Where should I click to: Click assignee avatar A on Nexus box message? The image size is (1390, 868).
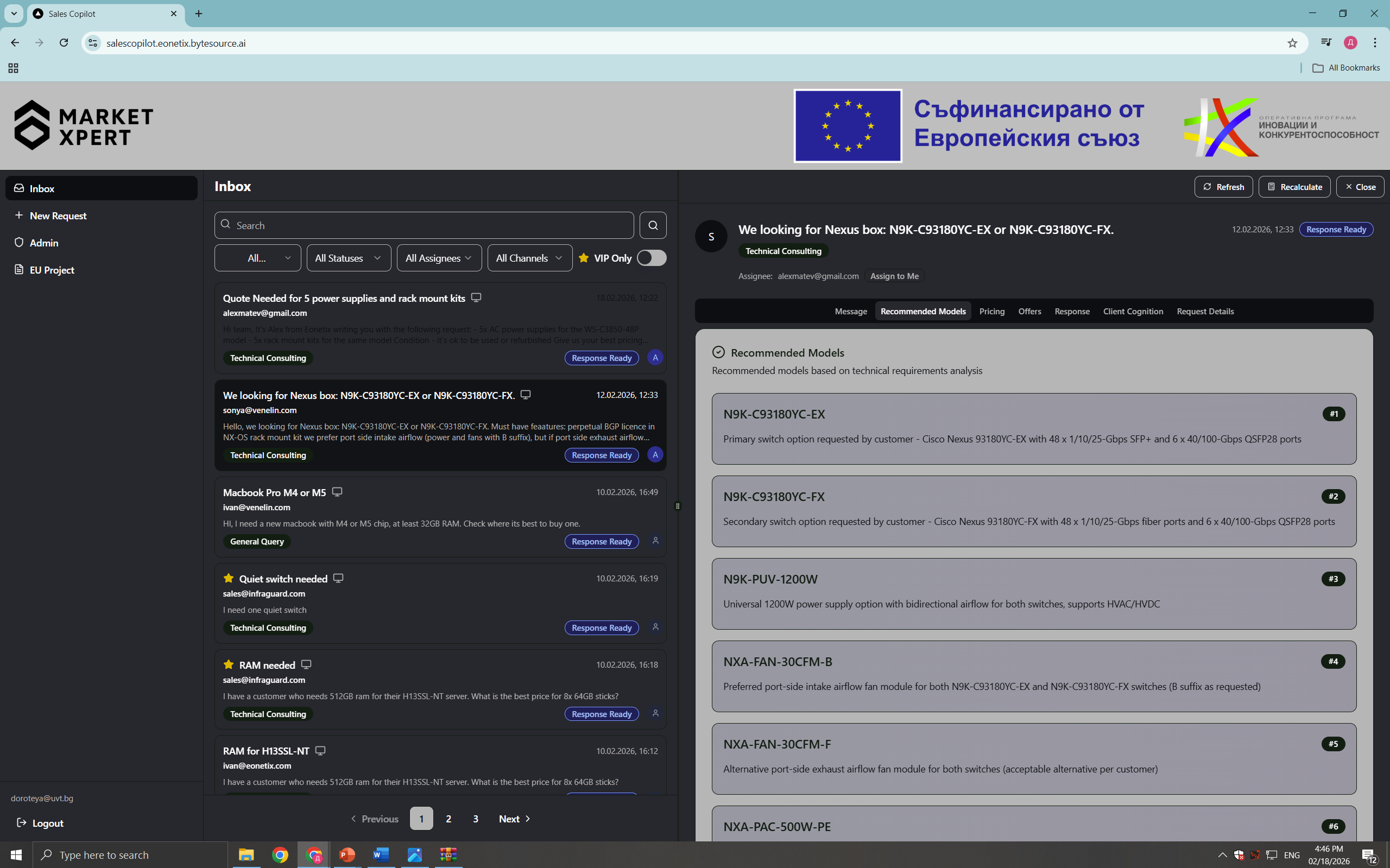655,455
